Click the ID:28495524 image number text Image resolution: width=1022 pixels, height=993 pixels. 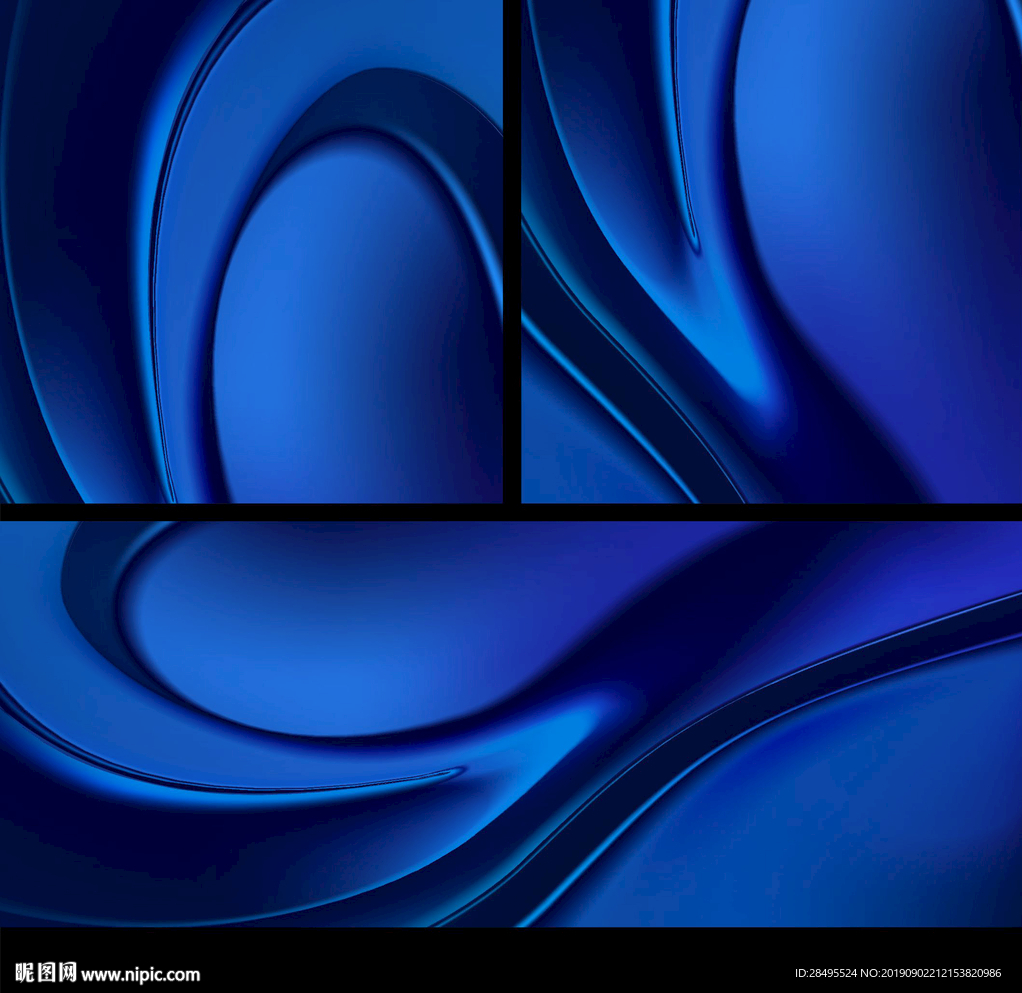(x=826, y=973)
